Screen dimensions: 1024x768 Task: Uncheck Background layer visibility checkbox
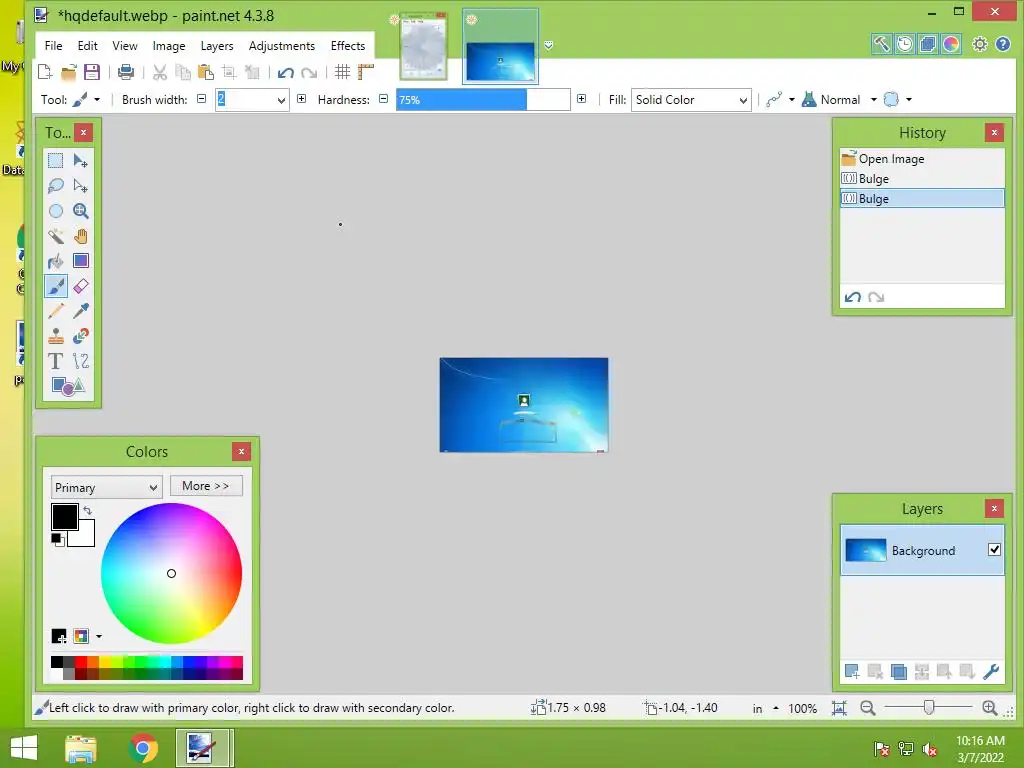click(x=994, y=549)
